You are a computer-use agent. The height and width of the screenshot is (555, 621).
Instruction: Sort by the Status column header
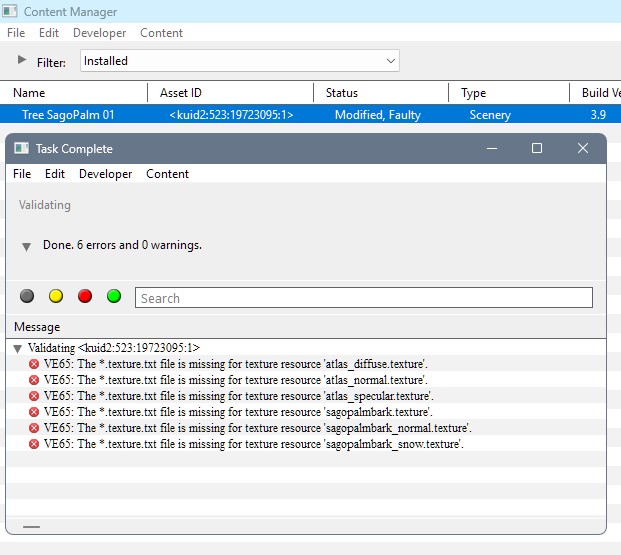381,93
